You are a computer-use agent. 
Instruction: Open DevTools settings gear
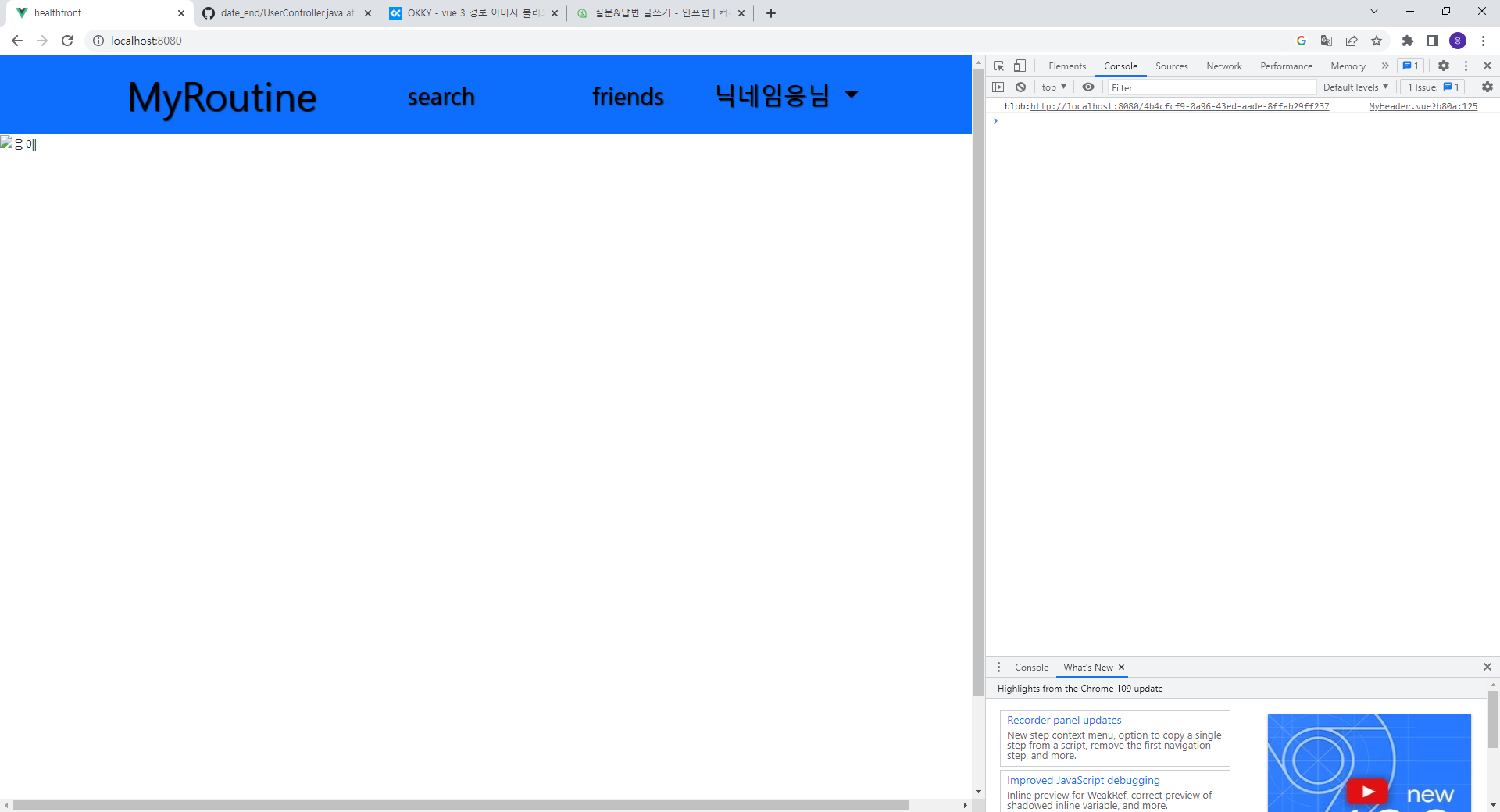[1444, 66]
